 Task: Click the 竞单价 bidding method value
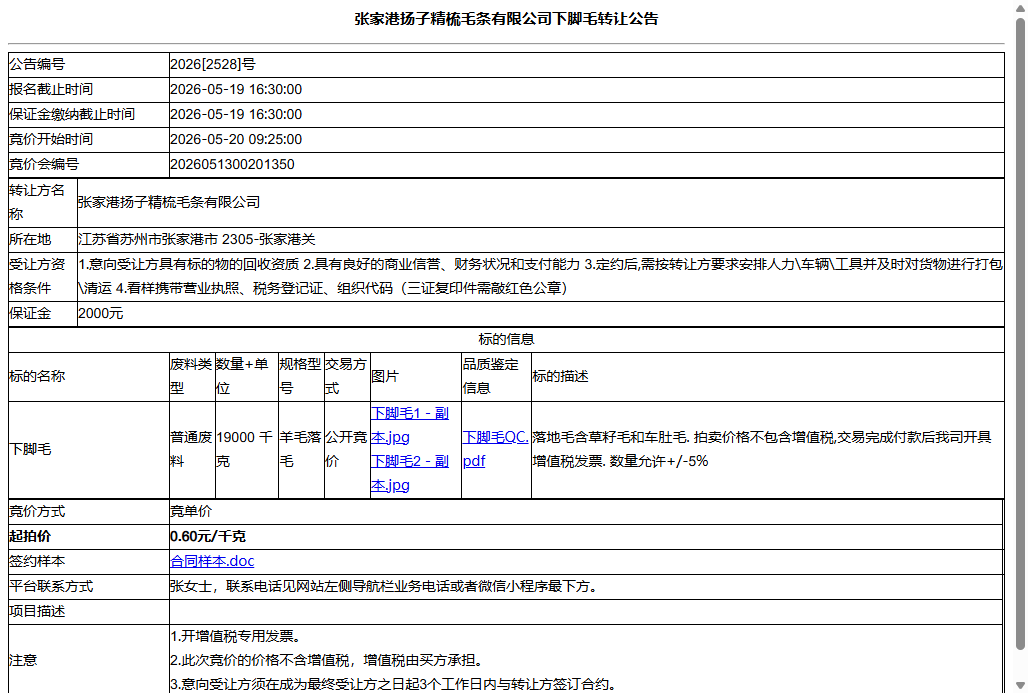[x=191, y=511]
